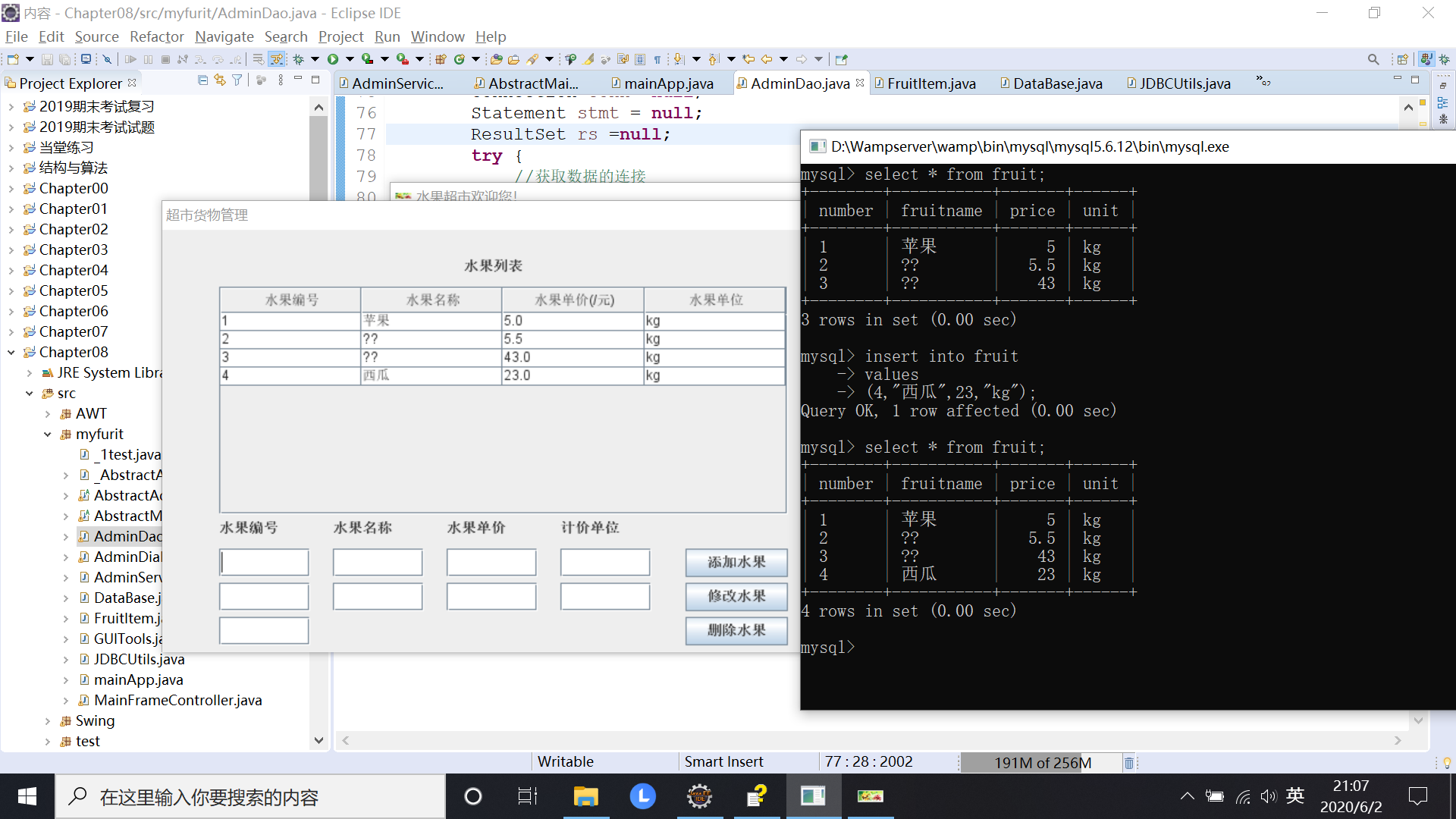Click the Save toolbar icon
This screenshot has height=819, width=1456.
(47, 59)
